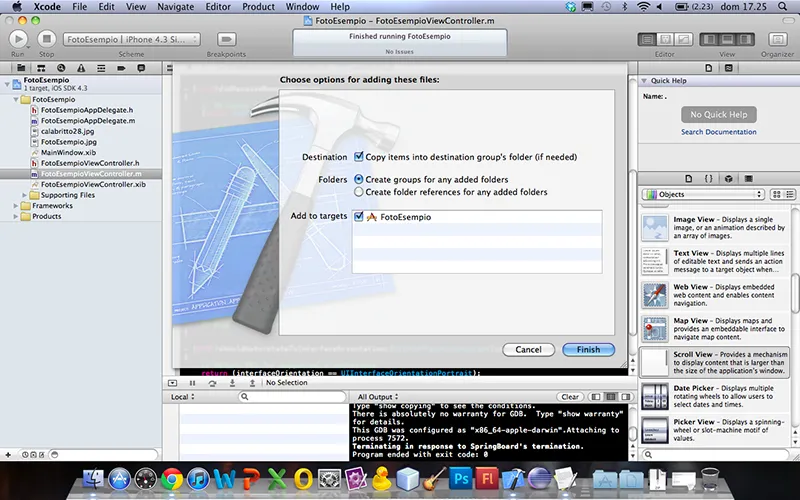800x500 pixels.
Task: Show the object library cube icon
Action: (x=728, y=178)
